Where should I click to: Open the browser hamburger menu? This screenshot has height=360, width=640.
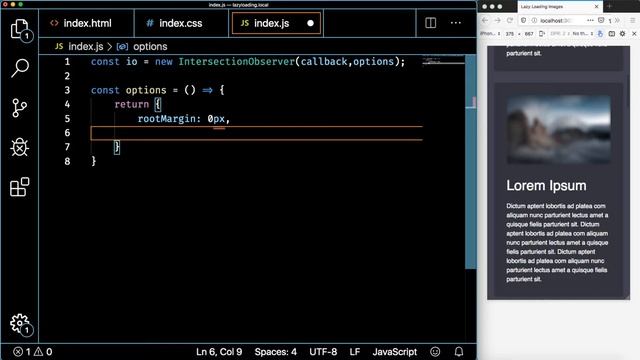(632, 20)
